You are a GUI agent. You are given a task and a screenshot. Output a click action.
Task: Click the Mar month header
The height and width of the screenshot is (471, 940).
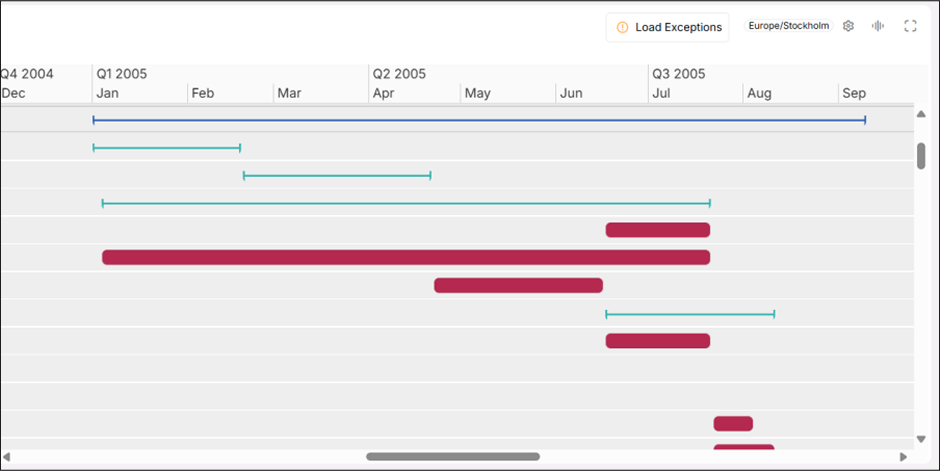tap(289, 93)
